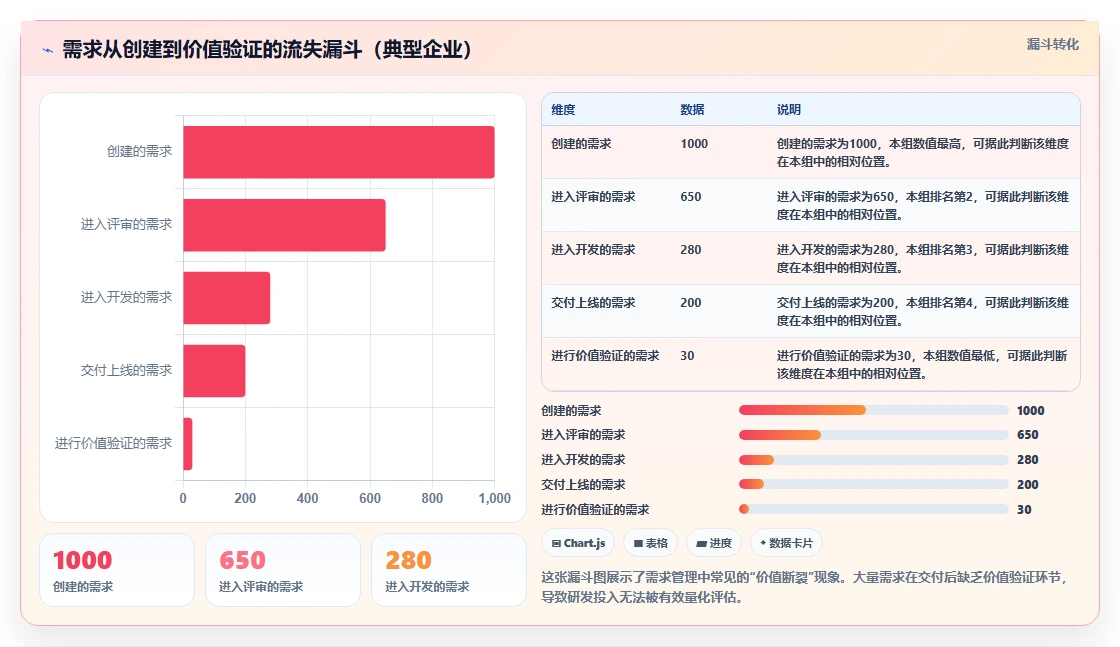Screen dimensions: 1120x647
Task: Select table row cell 进入开发的需求
Action: tap(593, 249)
